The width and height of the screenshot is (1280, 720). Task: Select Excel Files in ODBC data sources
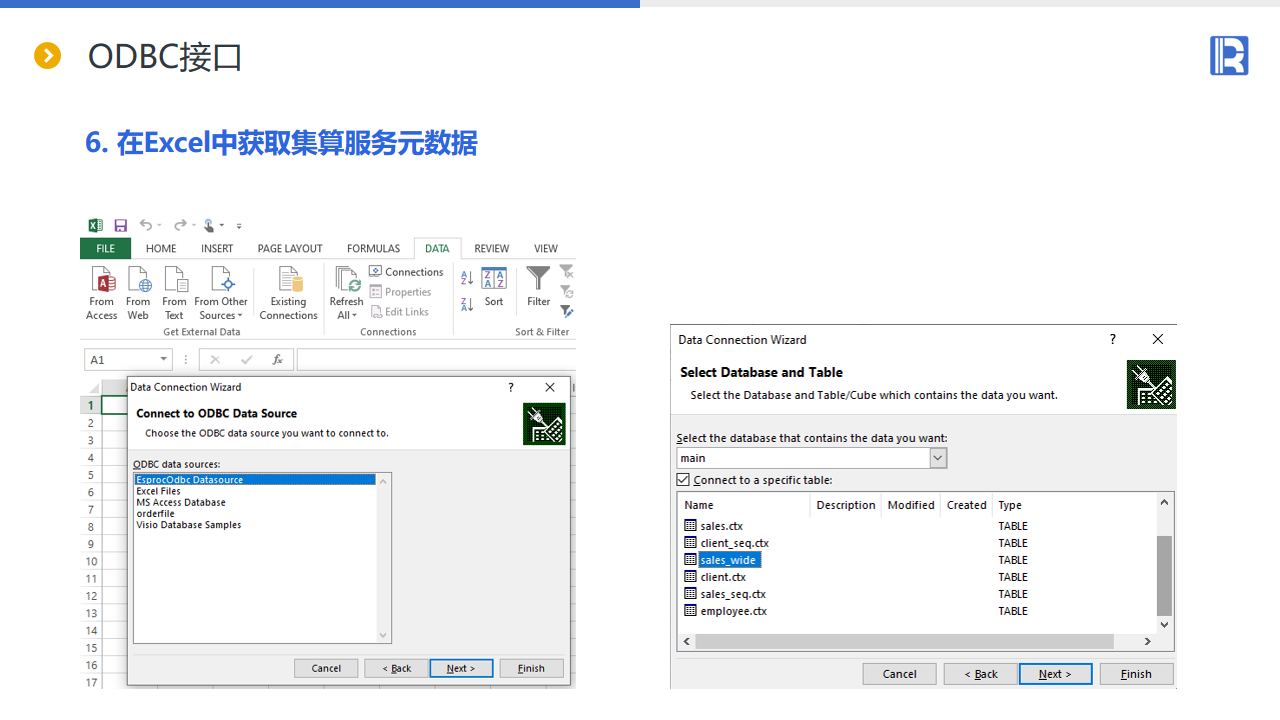tap(159, 491)
